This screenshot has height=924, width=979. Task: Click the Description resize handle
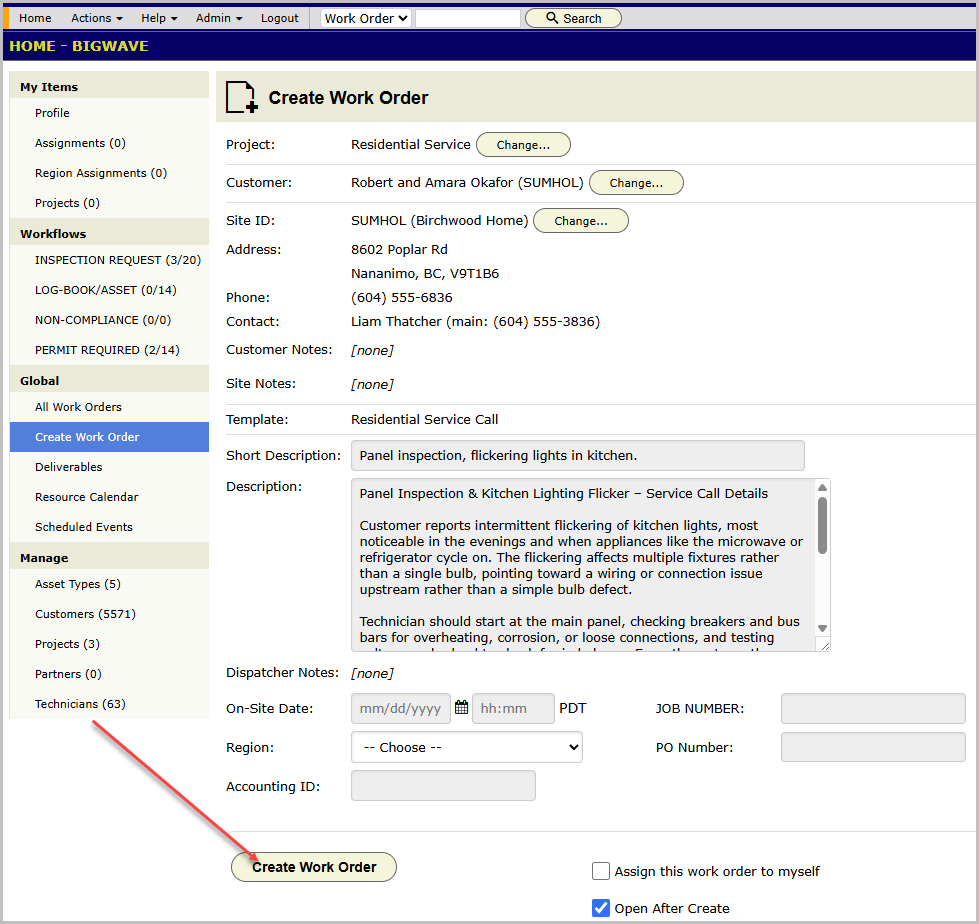pos(824,646)
